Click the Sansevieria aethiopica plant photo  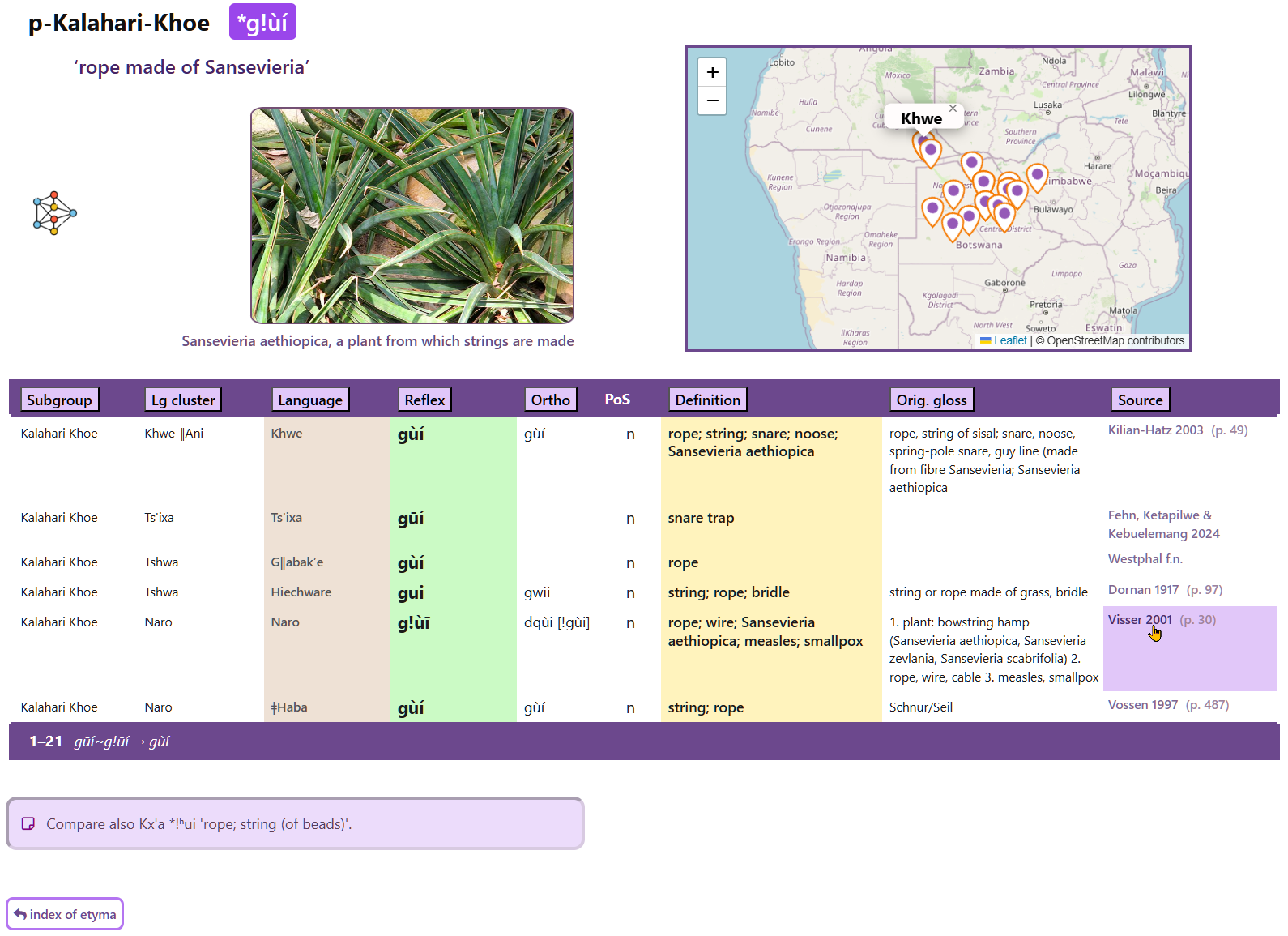(x=412, y=216)
